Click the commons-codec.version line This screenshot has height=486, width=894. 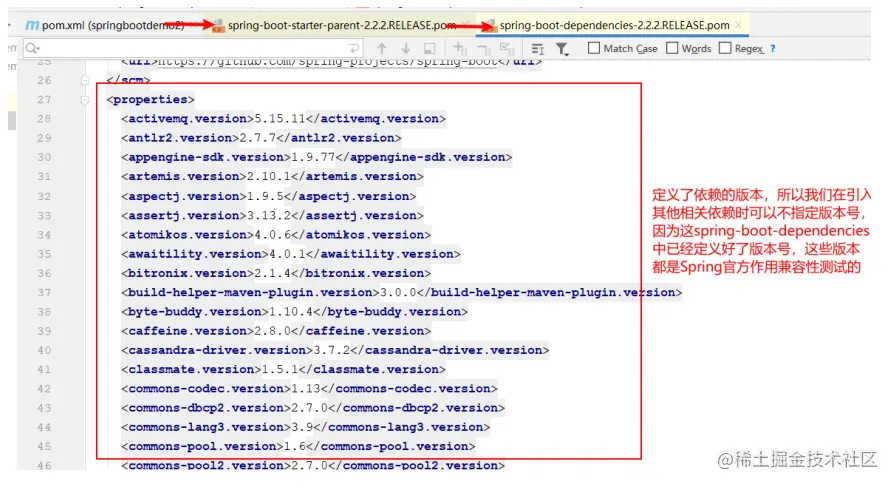point(309,389)
